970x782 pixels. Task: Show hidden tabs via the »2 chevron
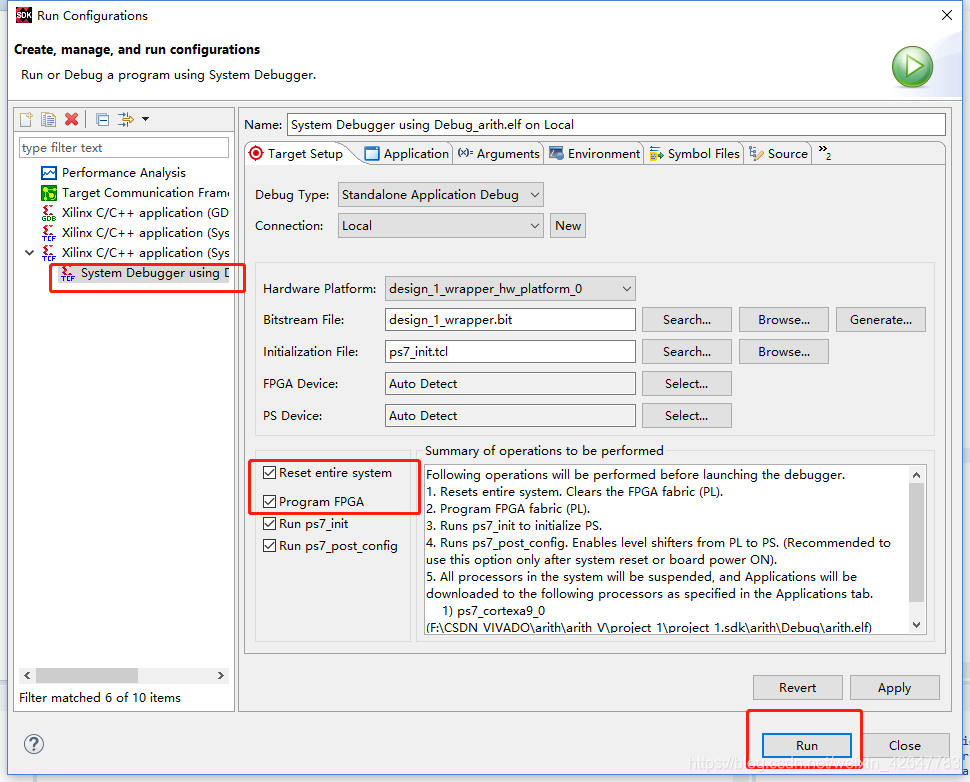[x=825, y=152]
